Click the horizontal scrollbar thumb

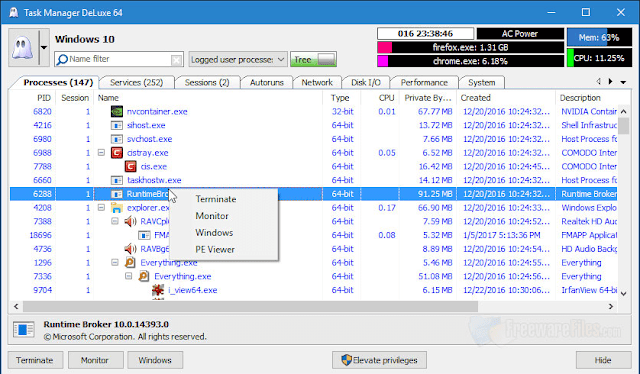click(250, 306)
